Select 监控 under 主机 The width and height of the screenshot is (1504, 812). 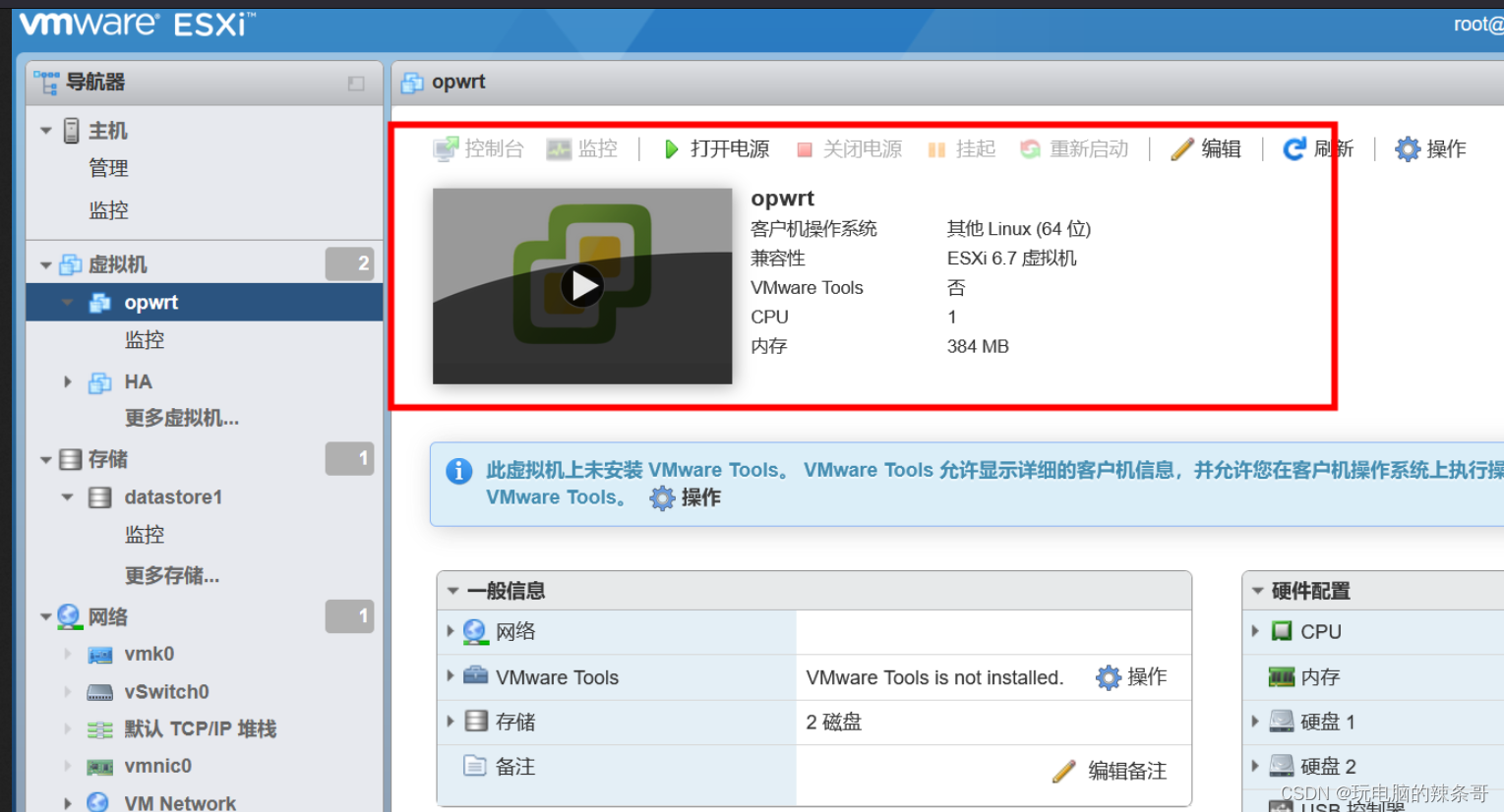(108, 210)
